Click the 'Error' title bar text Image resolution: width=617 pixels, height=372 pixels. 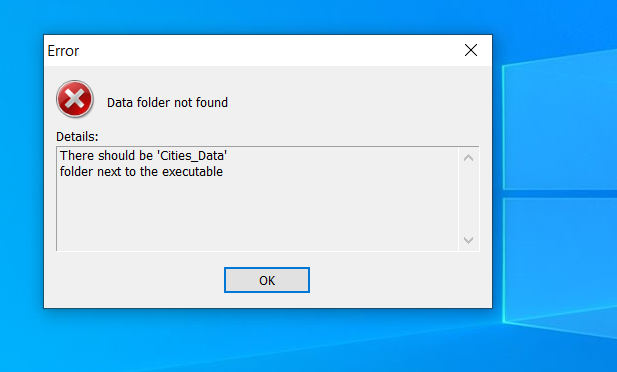point(63,51)
